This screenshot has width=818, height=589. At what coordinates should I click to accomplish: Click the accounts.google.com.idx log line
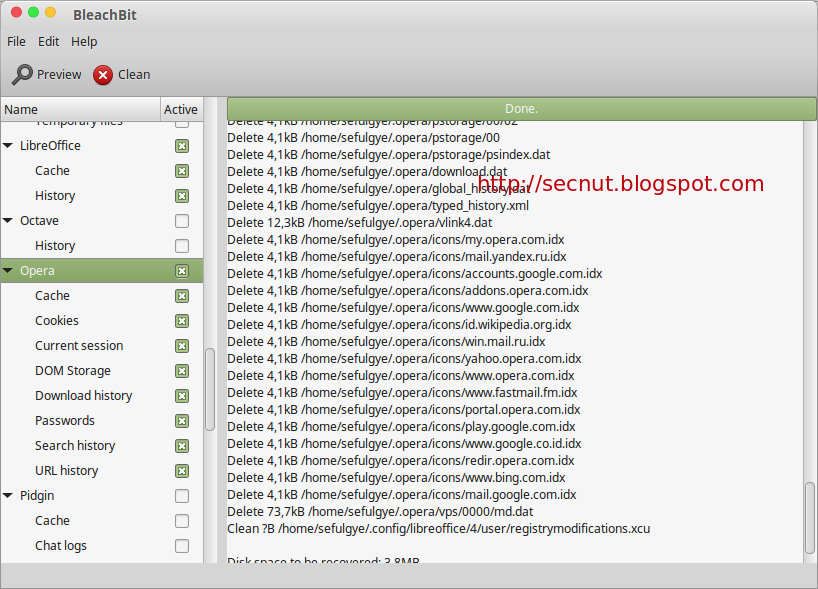(x=415, y=273)
